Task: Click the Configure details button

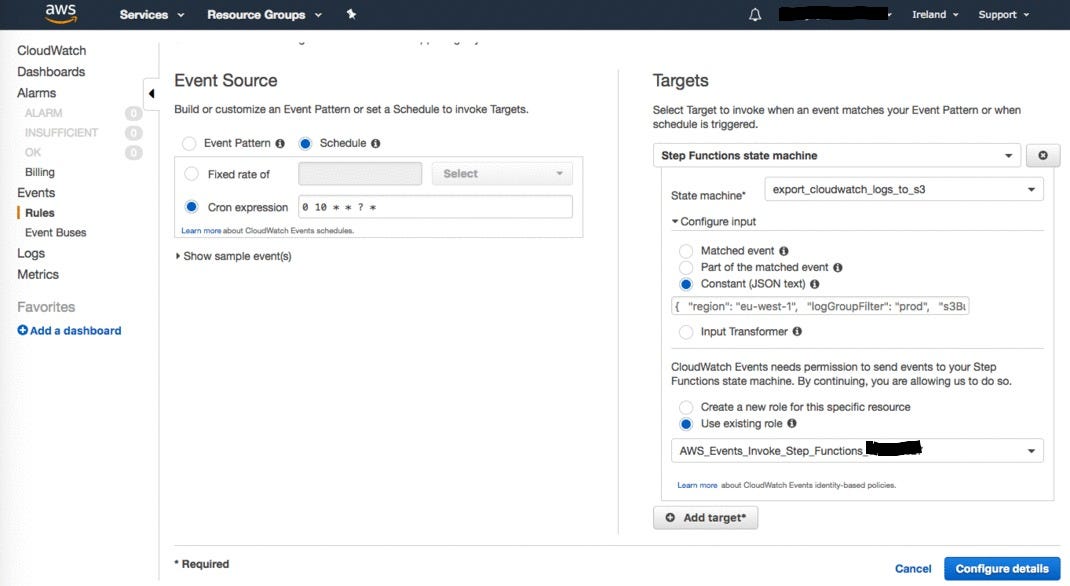Action: click(x=1001, y=568)
